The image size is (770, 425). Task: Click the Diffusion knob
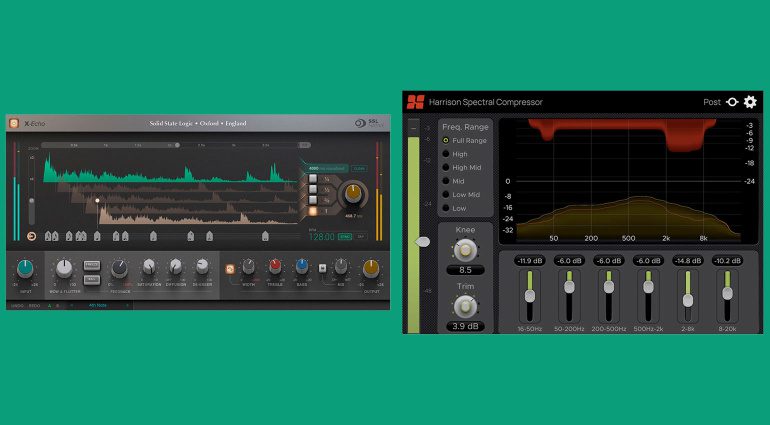[x=175, y=267]
